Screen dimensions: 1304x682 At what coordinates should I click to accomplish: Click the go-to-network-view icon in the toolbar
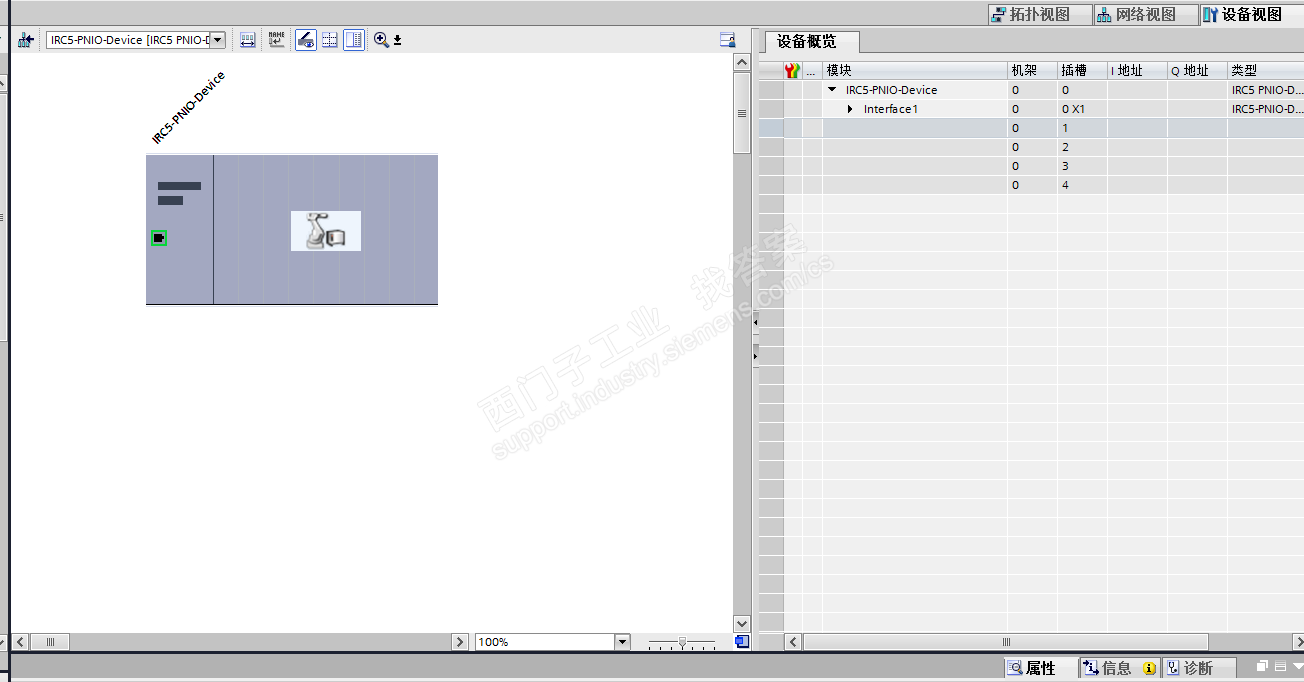[x=26, y=40]
